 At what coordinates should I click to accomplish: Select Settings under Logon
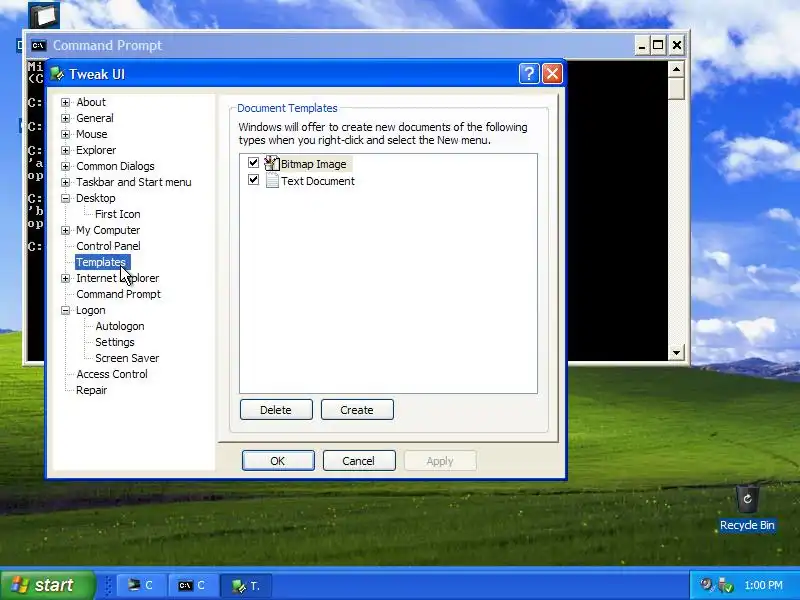click(115, 342)
